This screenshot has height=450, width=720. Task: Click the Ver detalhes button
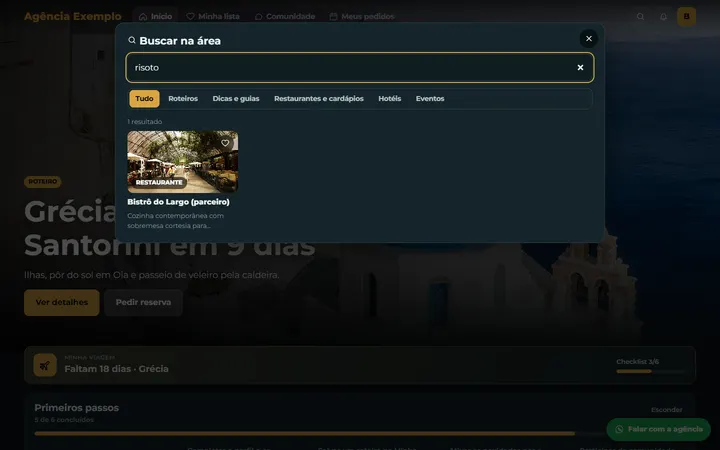[62, 302]
